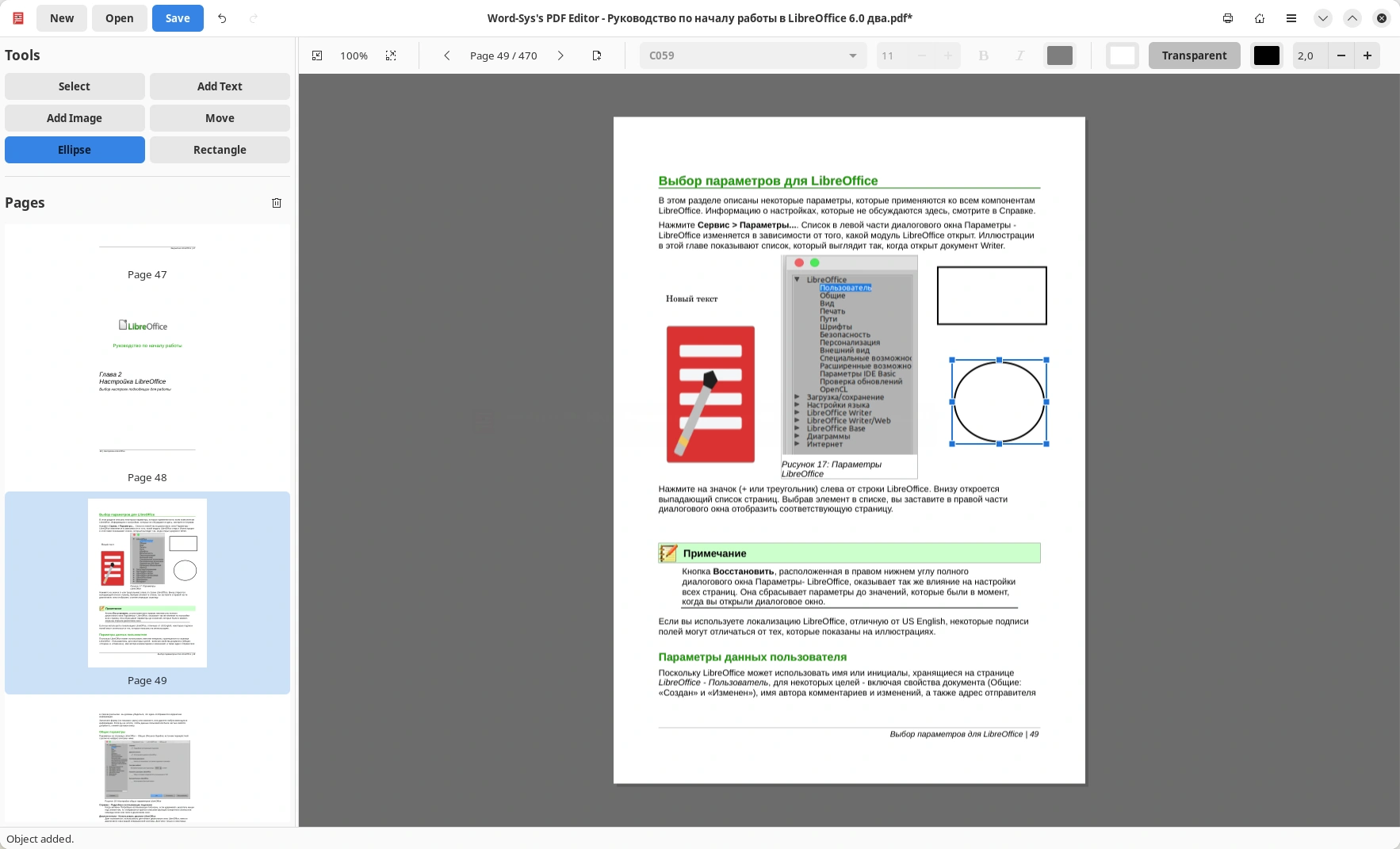Open the hamburger main menu

click(1291, 18)
